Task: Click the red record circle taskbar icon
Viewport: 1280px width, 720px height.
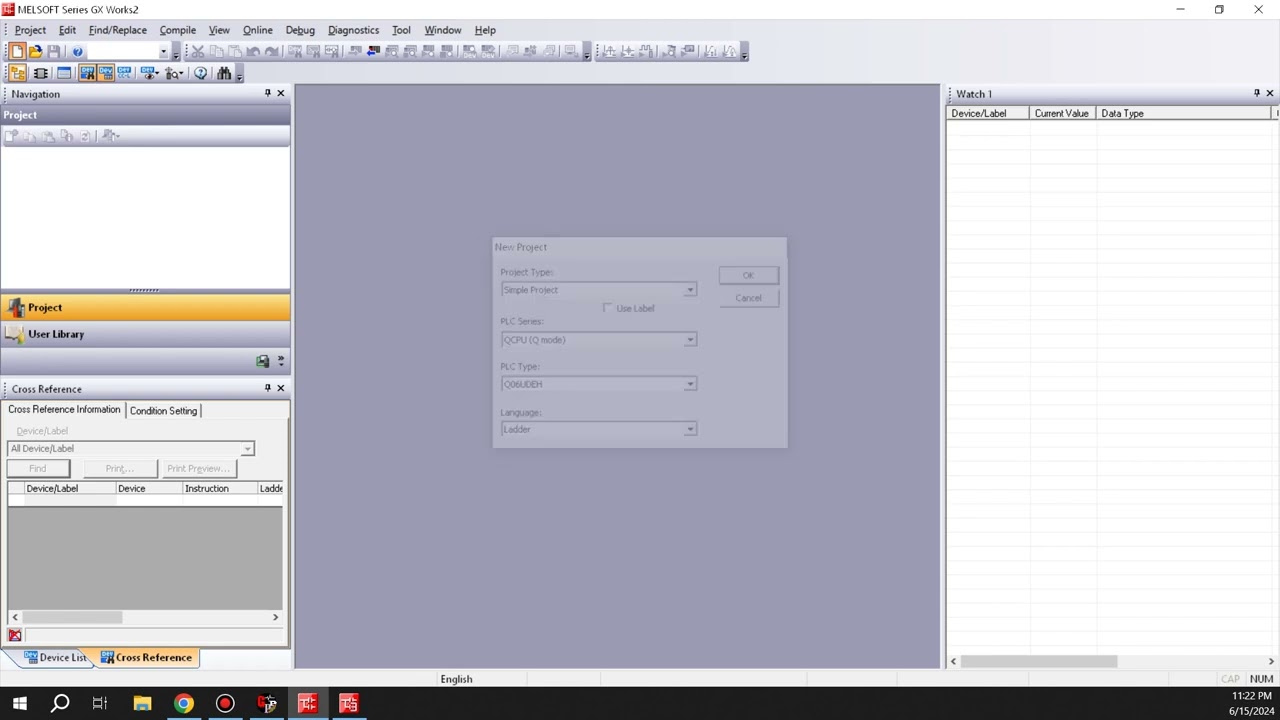Action: tap(225, 704)
